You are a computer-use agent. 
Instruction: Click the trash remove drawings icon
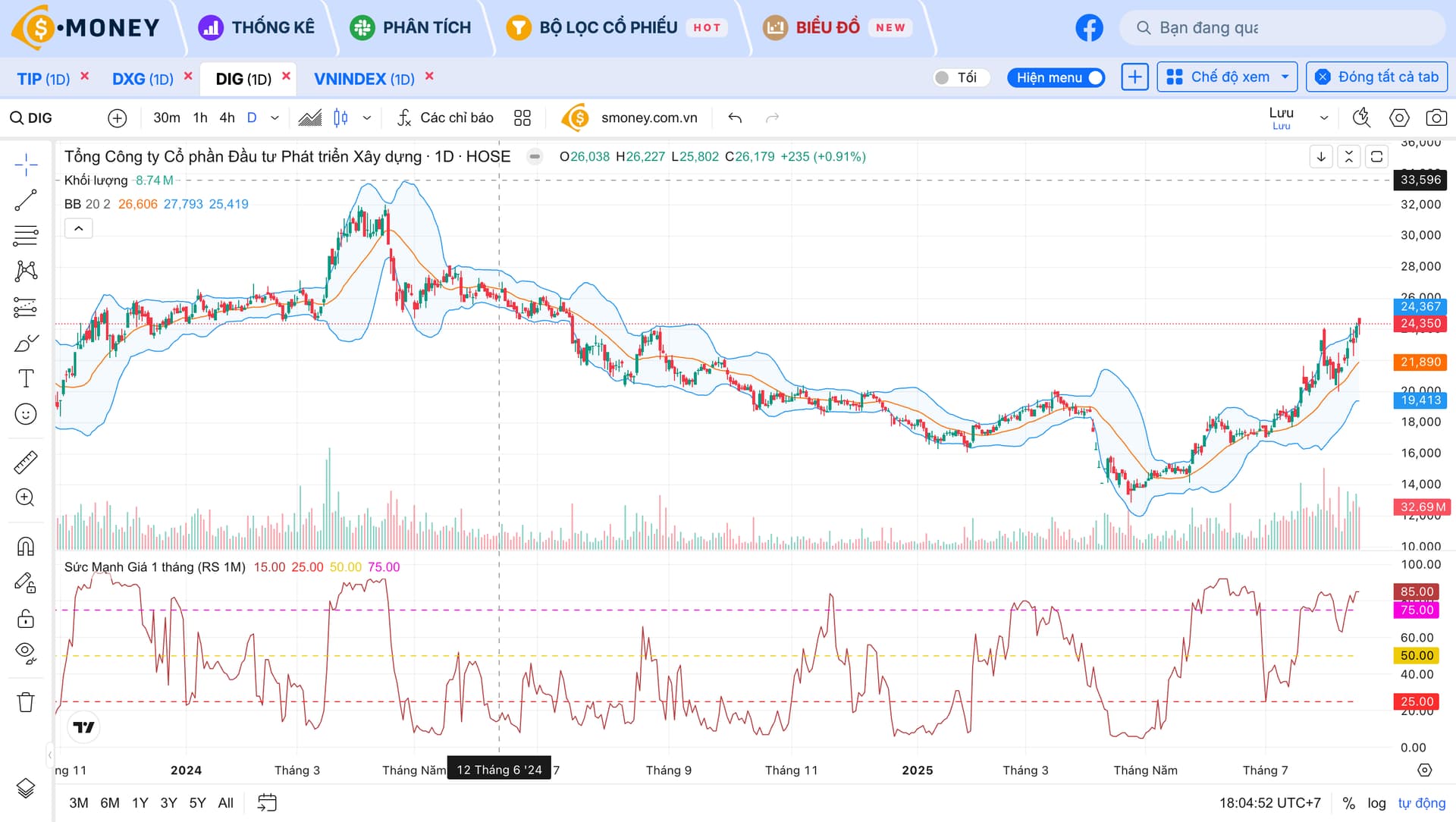point(26,702)
